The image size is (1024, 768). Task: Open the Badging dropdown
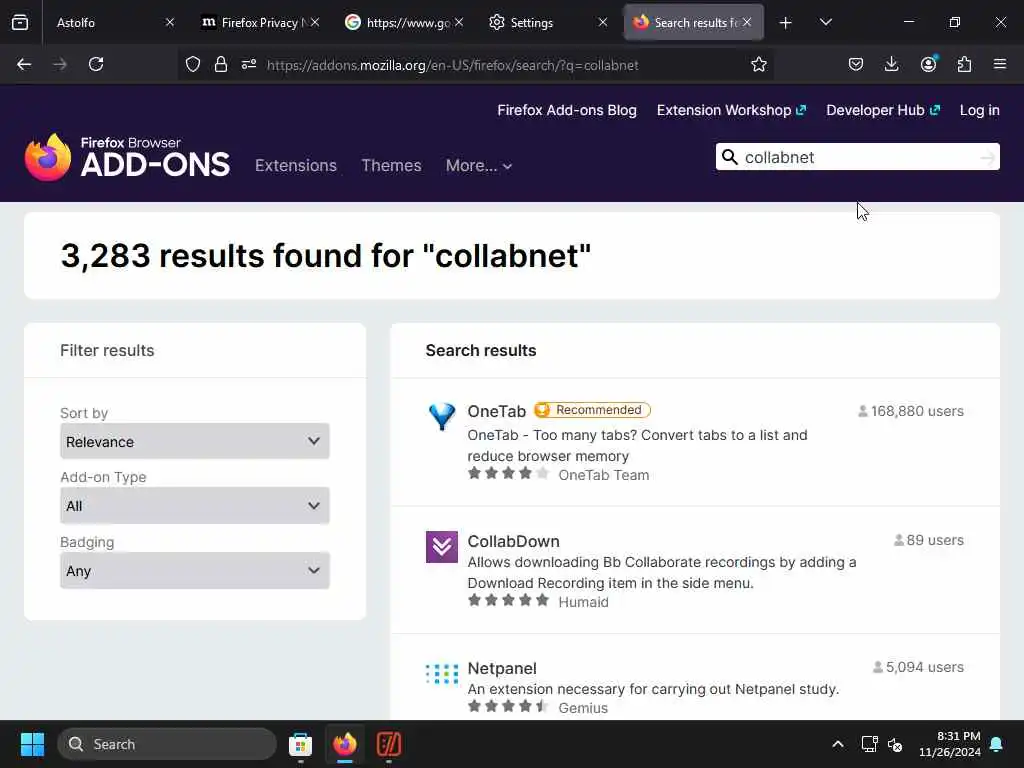point(195,571)
